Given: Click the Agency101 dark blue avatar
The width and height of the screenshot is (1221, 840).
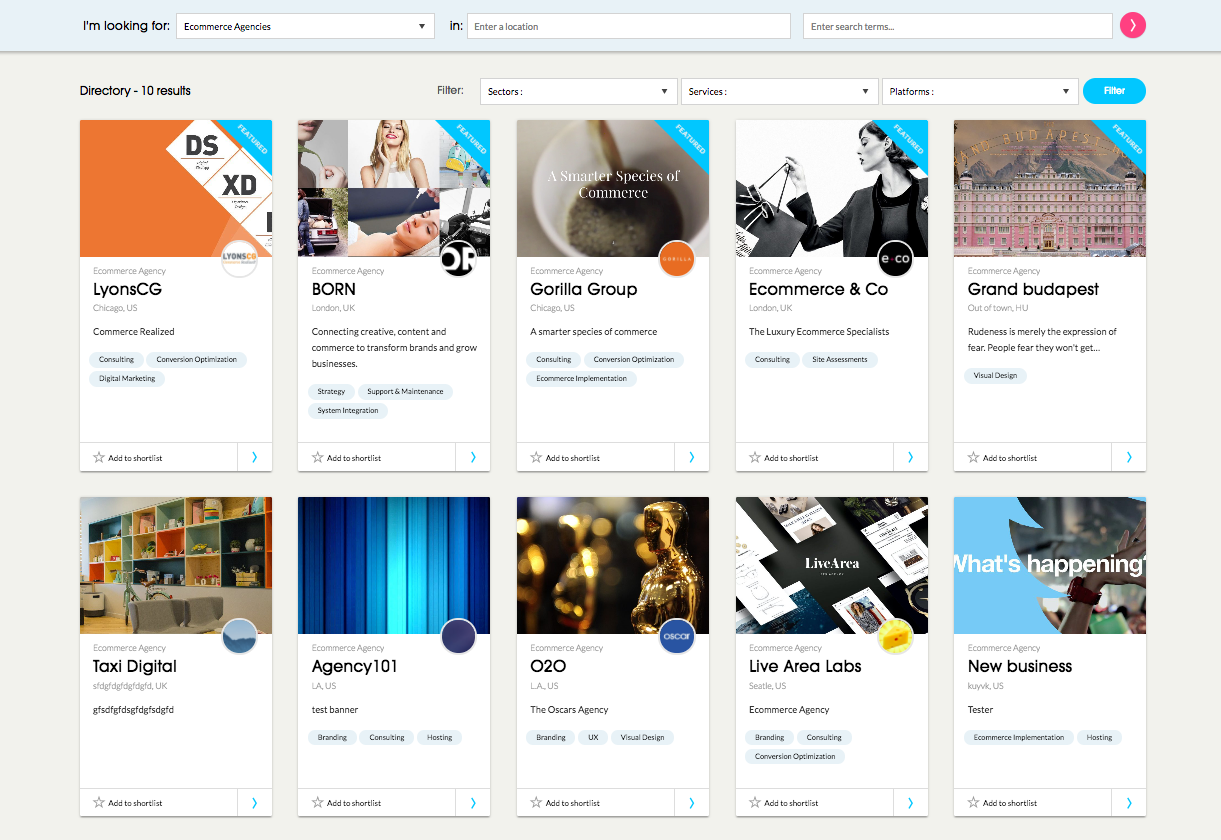Looking at the screenshot, I should (x=458, y=636).
